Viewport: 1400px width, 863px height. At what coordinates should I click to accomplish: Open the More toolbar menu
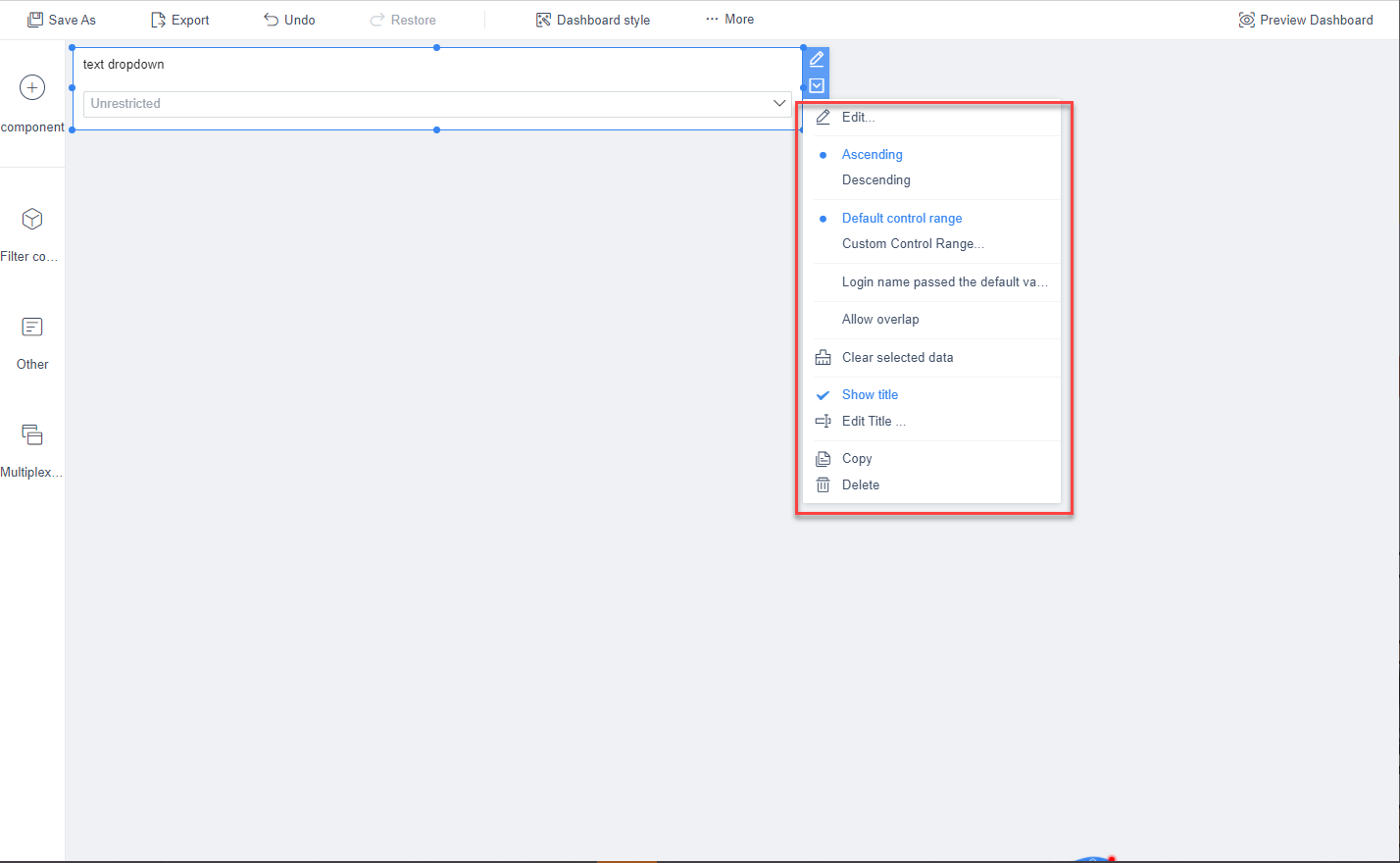(x=729, y=20)
